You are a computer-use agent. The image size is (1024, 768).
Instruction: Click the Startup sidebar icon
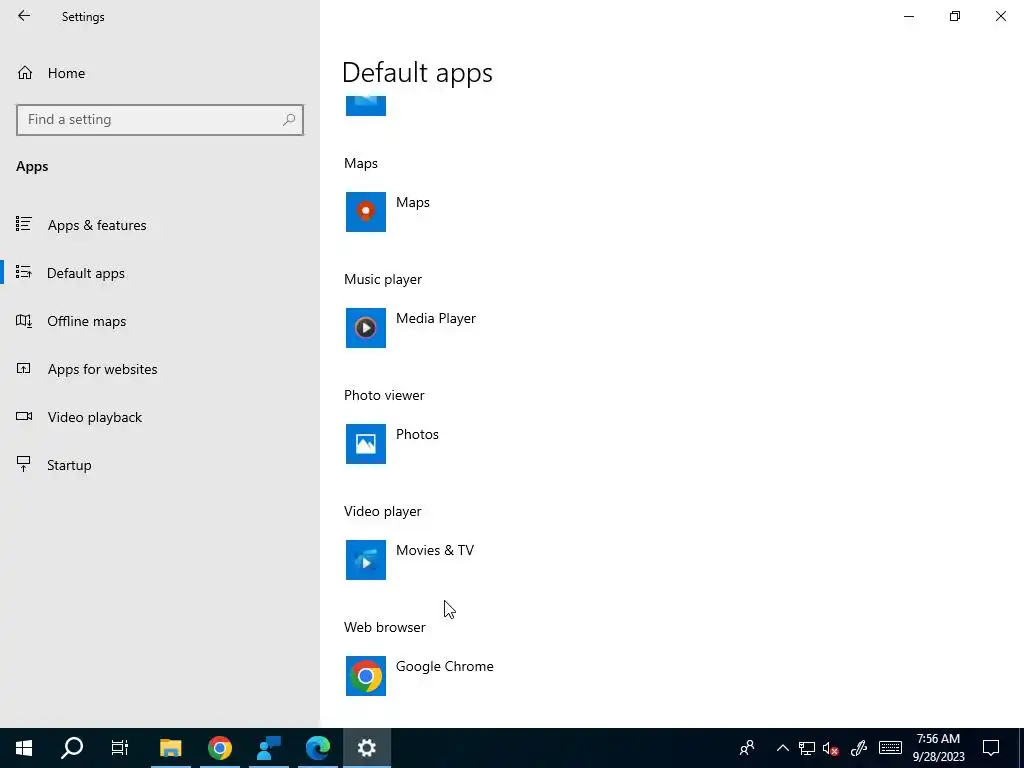coord(24,464)
